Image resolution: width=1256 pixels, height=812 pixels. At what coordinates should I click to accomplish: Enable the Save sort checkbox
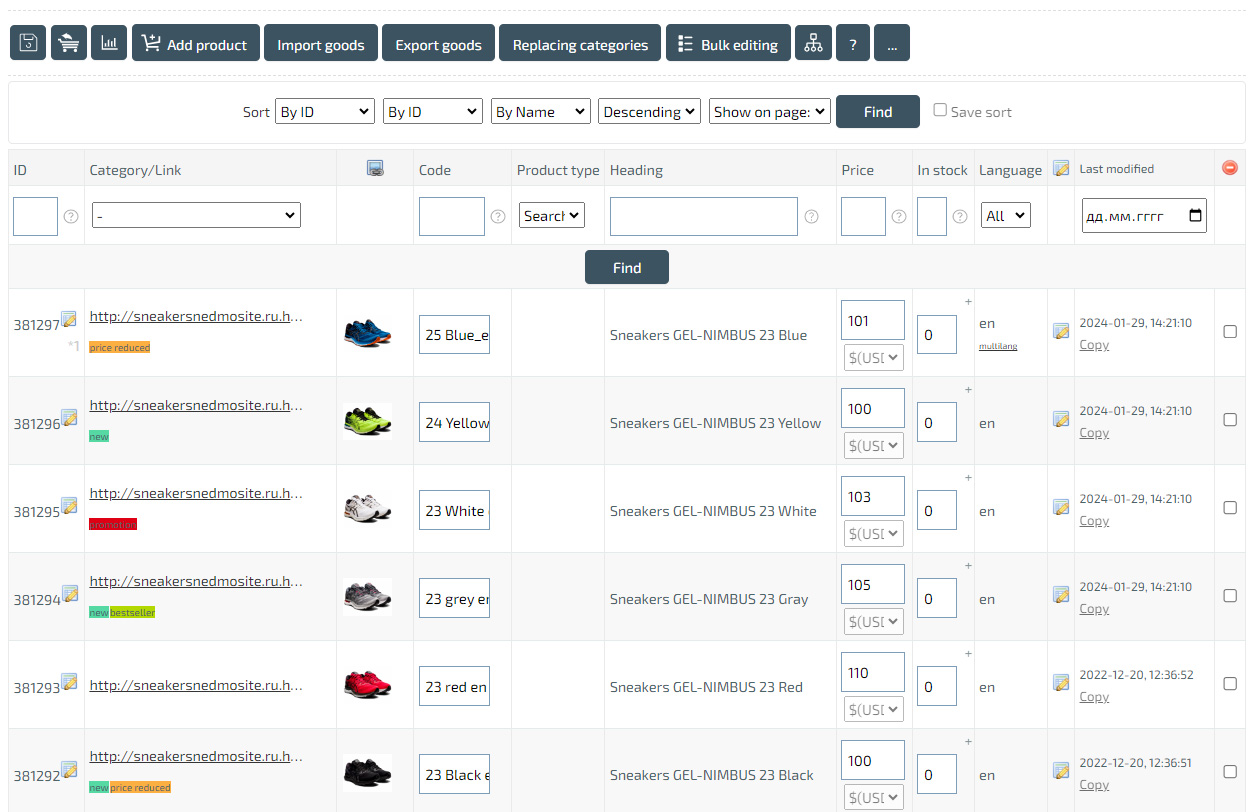pyautogui.click(x=940, y=110)
